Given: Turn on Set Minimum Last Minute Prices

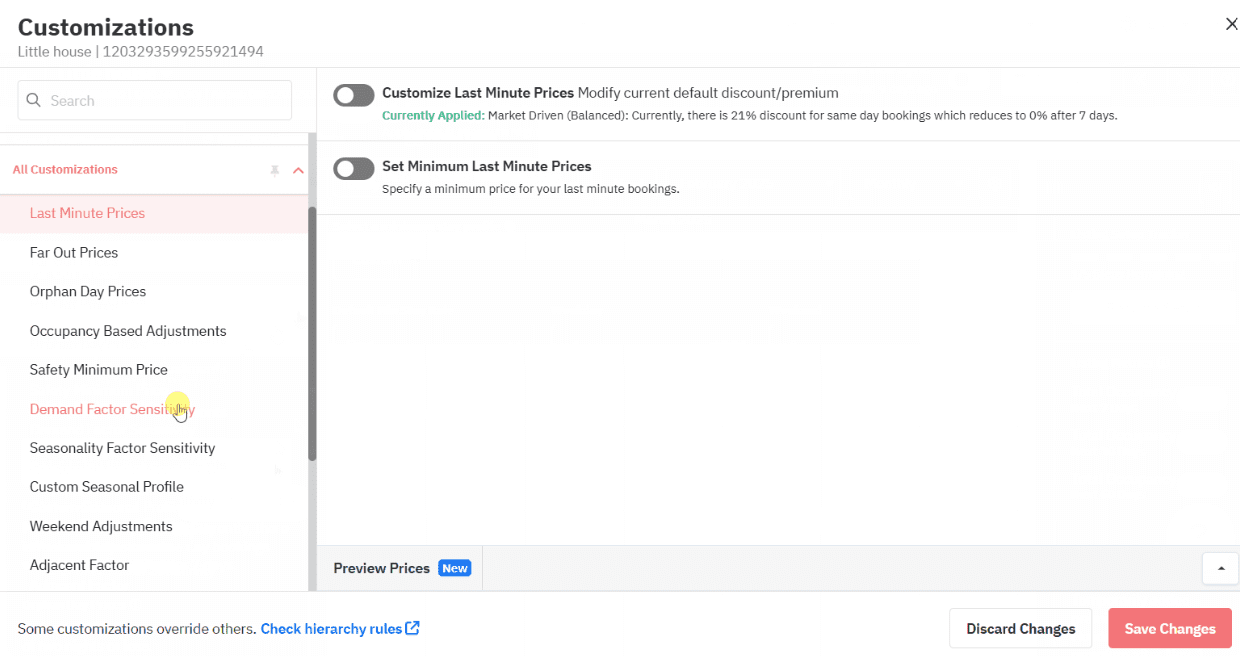Looking at the screenshot, I should 353,168.
